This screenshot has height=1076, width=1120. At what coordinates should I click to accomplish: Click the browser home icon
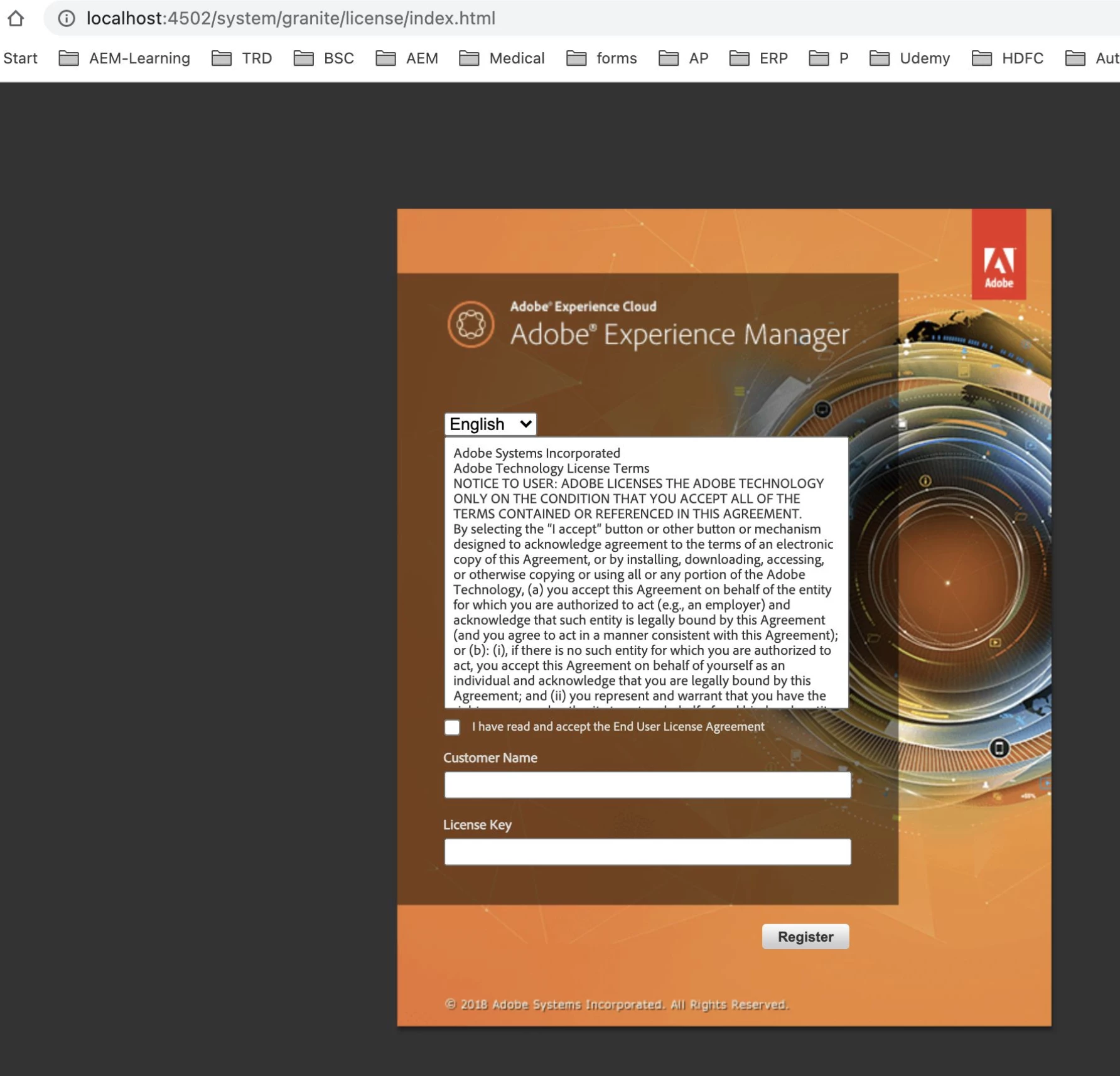16,18
